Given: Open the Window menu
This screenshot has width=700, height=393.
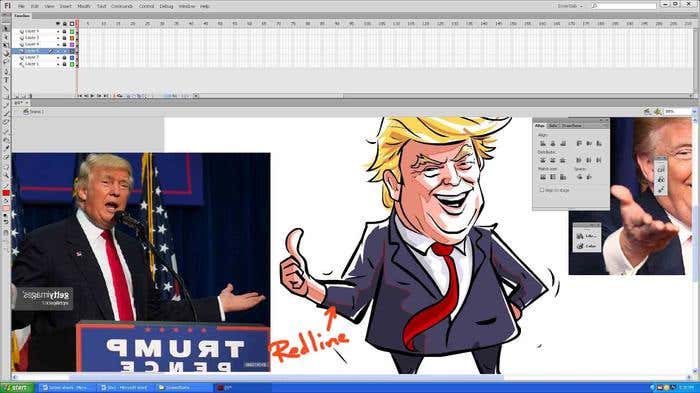Looking at the screenshot, I should [187, 6].
